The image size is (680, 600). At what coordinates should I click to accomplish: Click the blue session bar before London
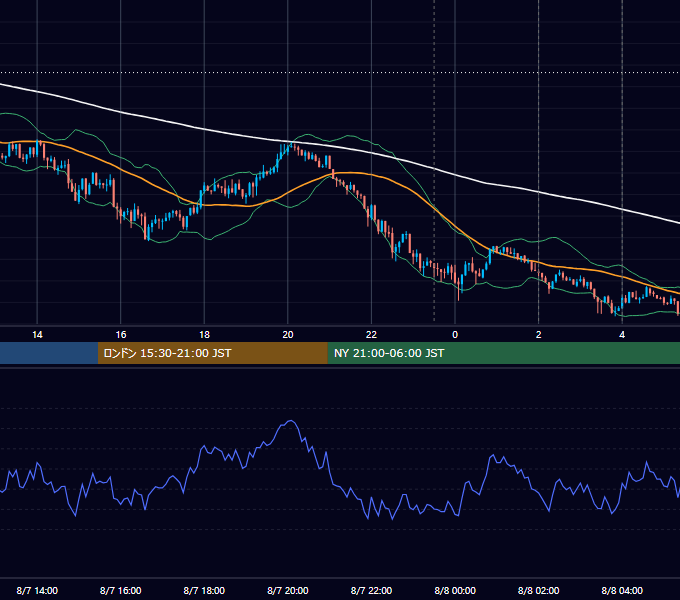pos(49,353)
